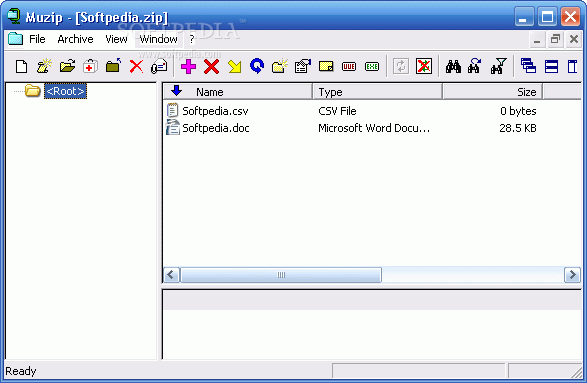This screenshot has width=587, height=383.
Task: Sort the list by Type column
Action: pos(378,92)
